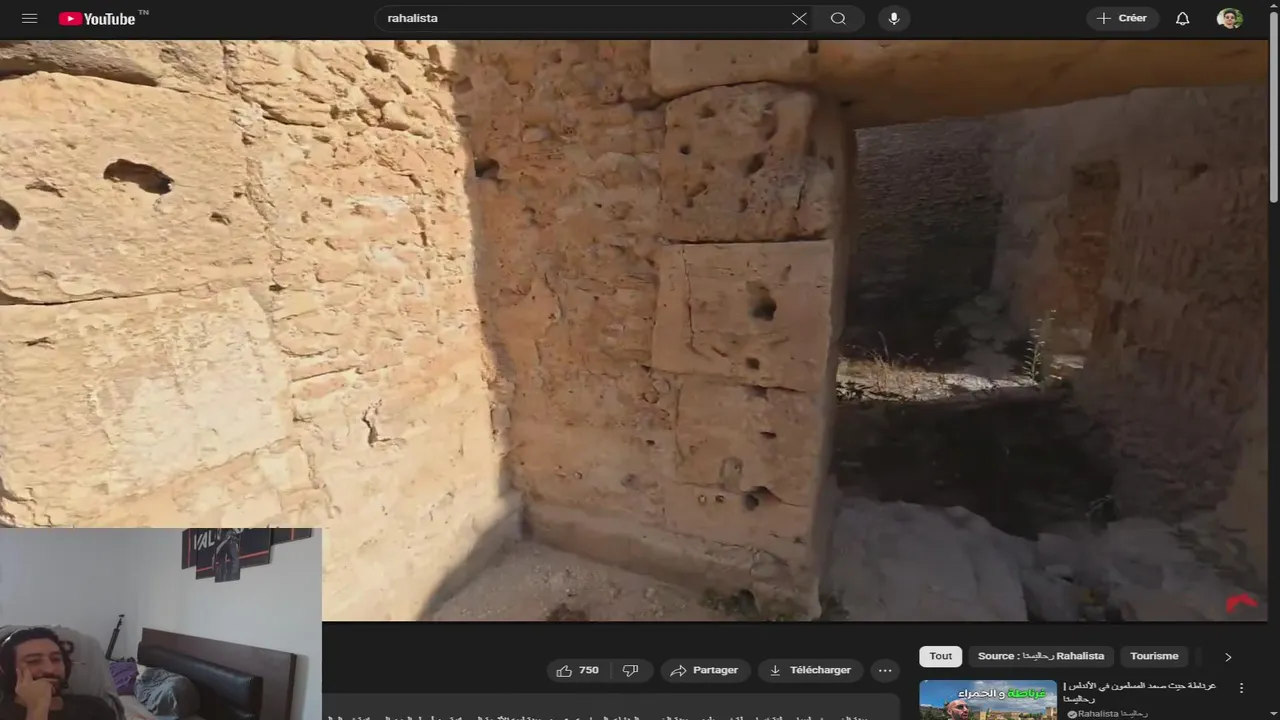Start voice search with microphone icon
1280x720 pixels.
pyautogui.click(x=894, y=18)
